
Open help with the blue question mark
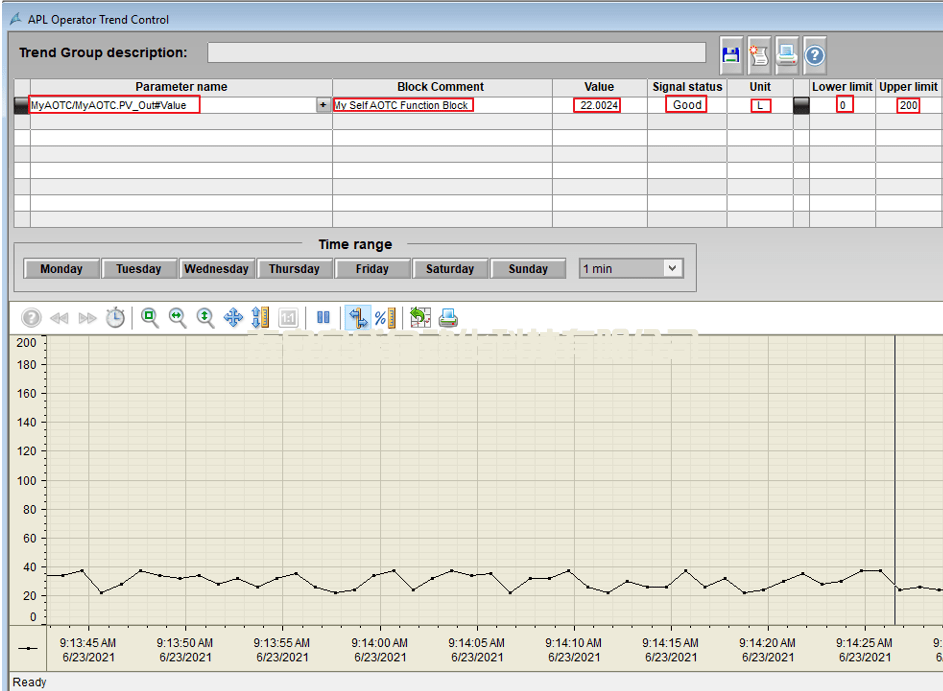[x=815, y=55]
